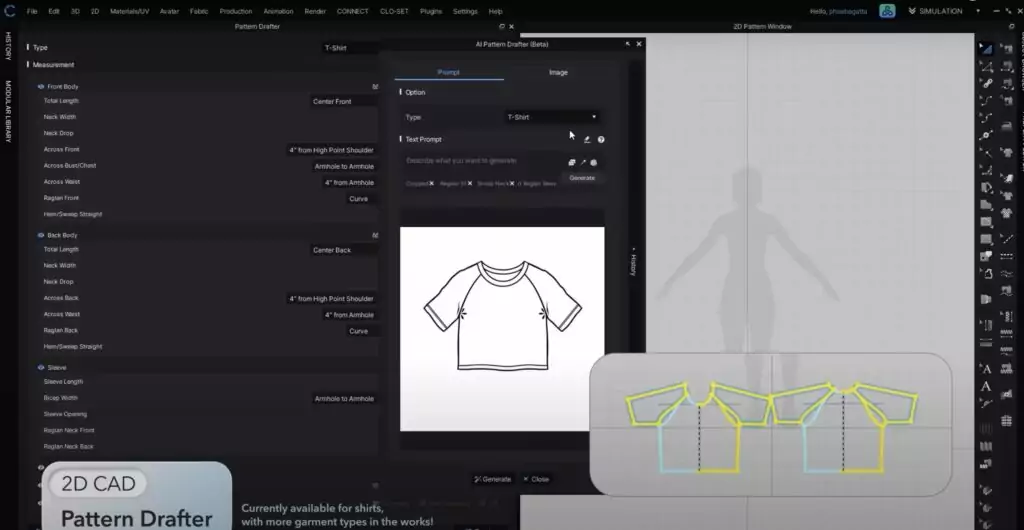1024x530 pixels.
Task: Toggle Front Body visibility eye
Action: (40, 87)
